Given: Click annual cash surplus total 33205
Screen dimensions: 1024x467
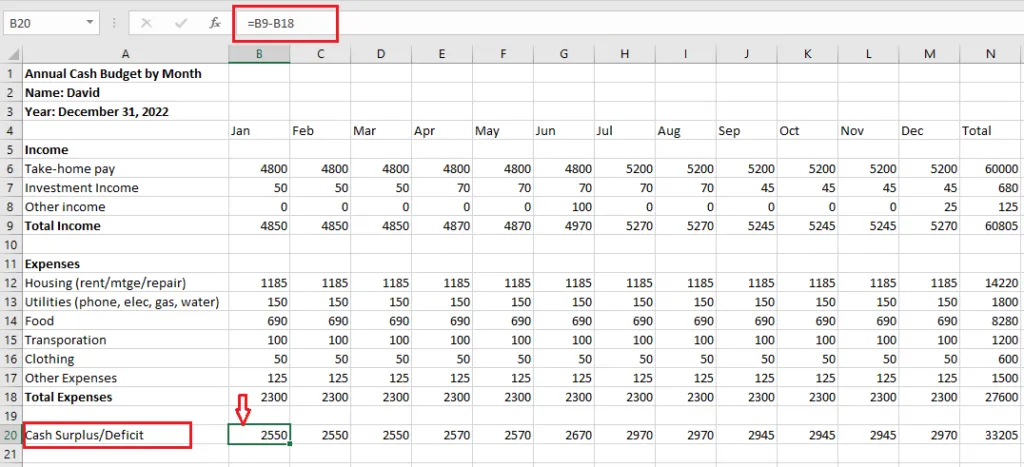Looking at the screenshot, I should [991, 435].
